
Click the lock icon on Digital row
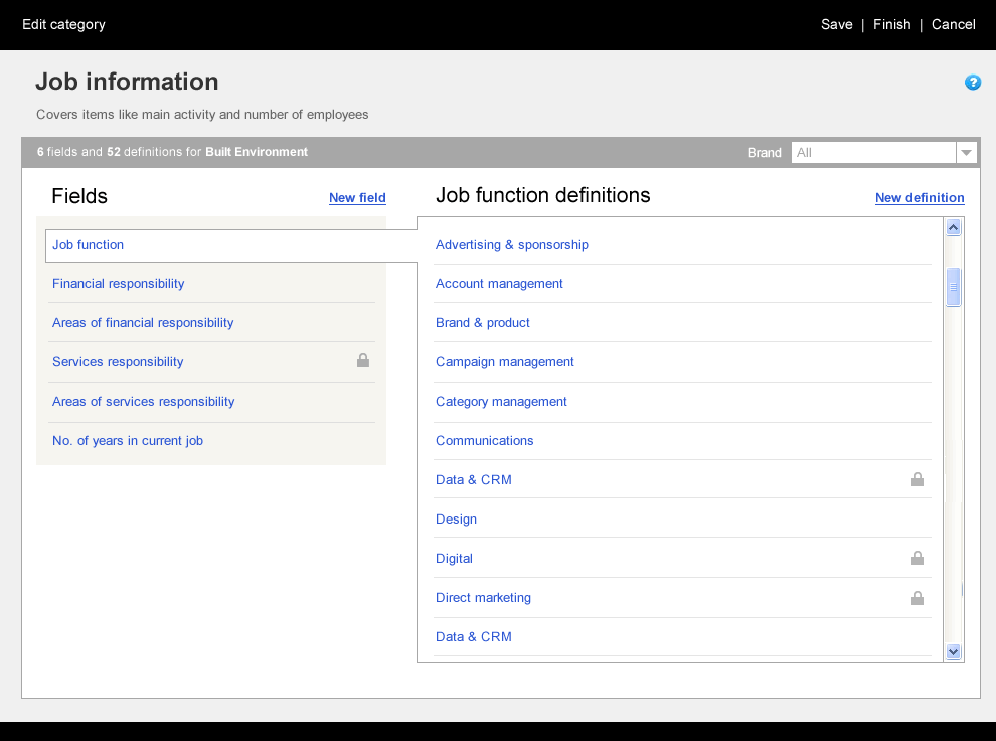(917, 558)
